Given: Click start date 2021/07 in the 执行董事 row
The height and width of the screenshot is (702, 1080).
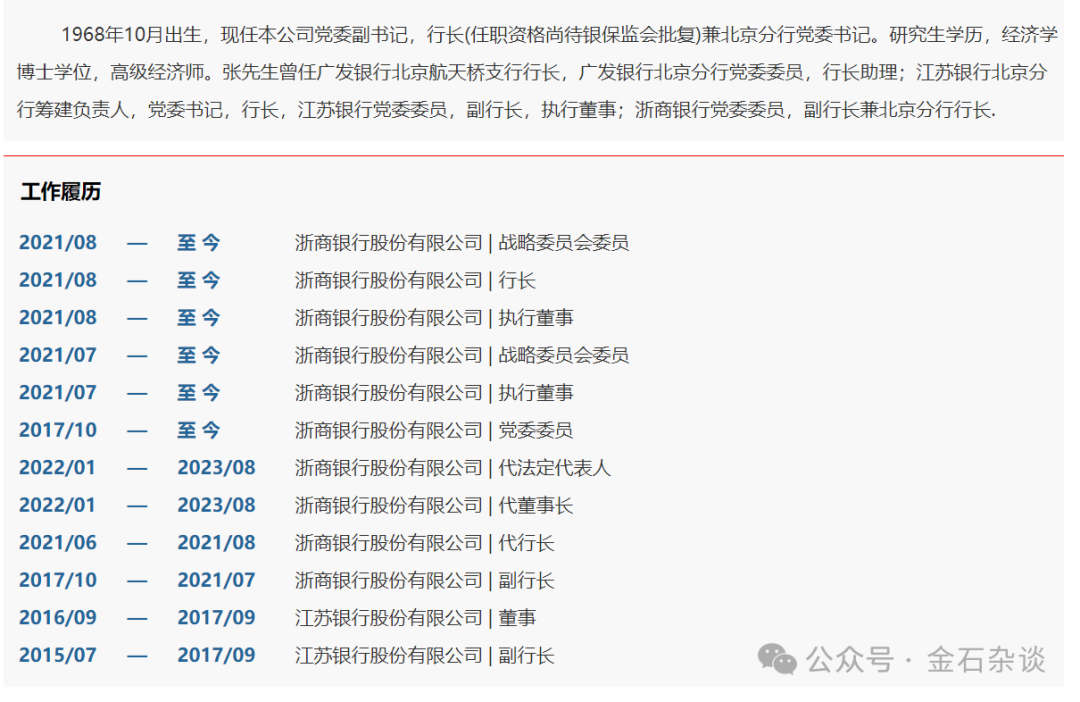Looking at the screenshot, I should (x=58, y=393).
